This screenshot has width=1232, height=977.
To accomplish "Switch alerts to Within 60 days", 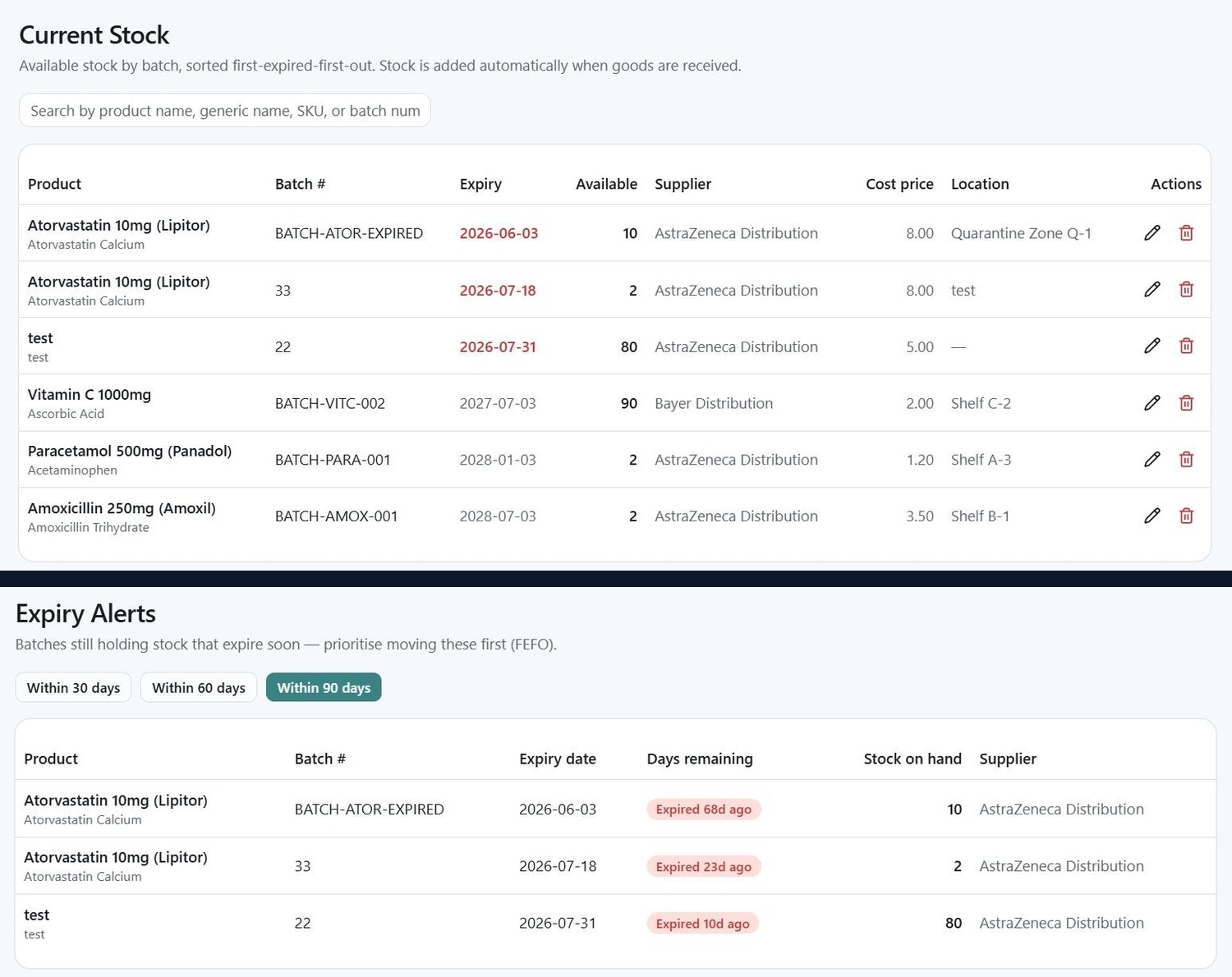I will (199, 688).
